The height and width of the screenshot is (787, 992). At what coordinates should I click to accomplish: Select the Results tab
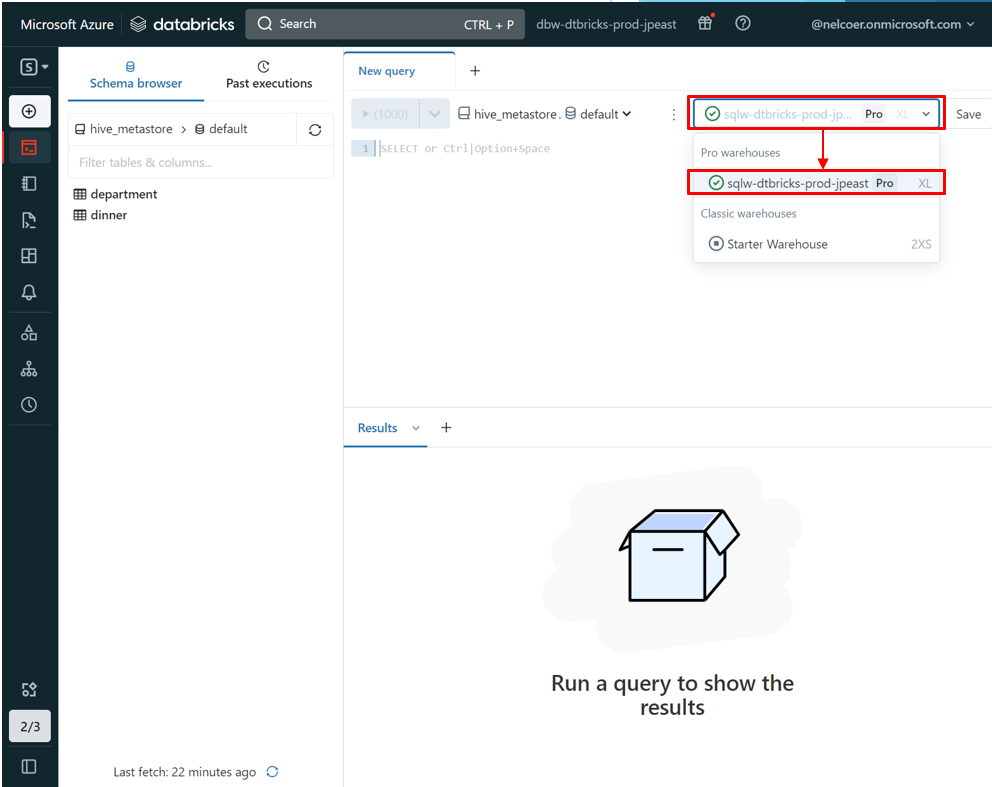pos(378,428)
